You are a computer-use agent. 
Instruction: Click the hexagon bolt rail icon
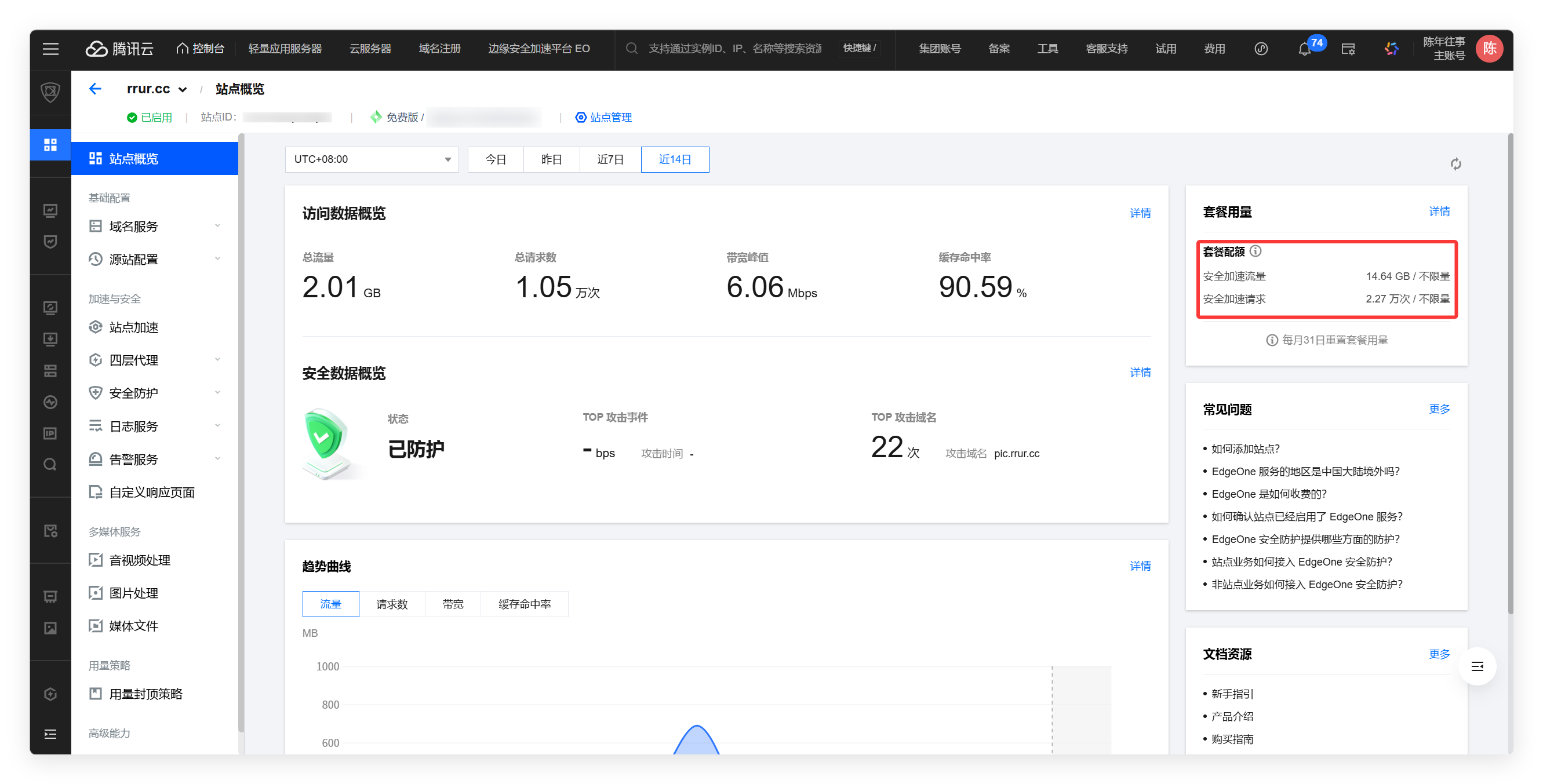50,694
